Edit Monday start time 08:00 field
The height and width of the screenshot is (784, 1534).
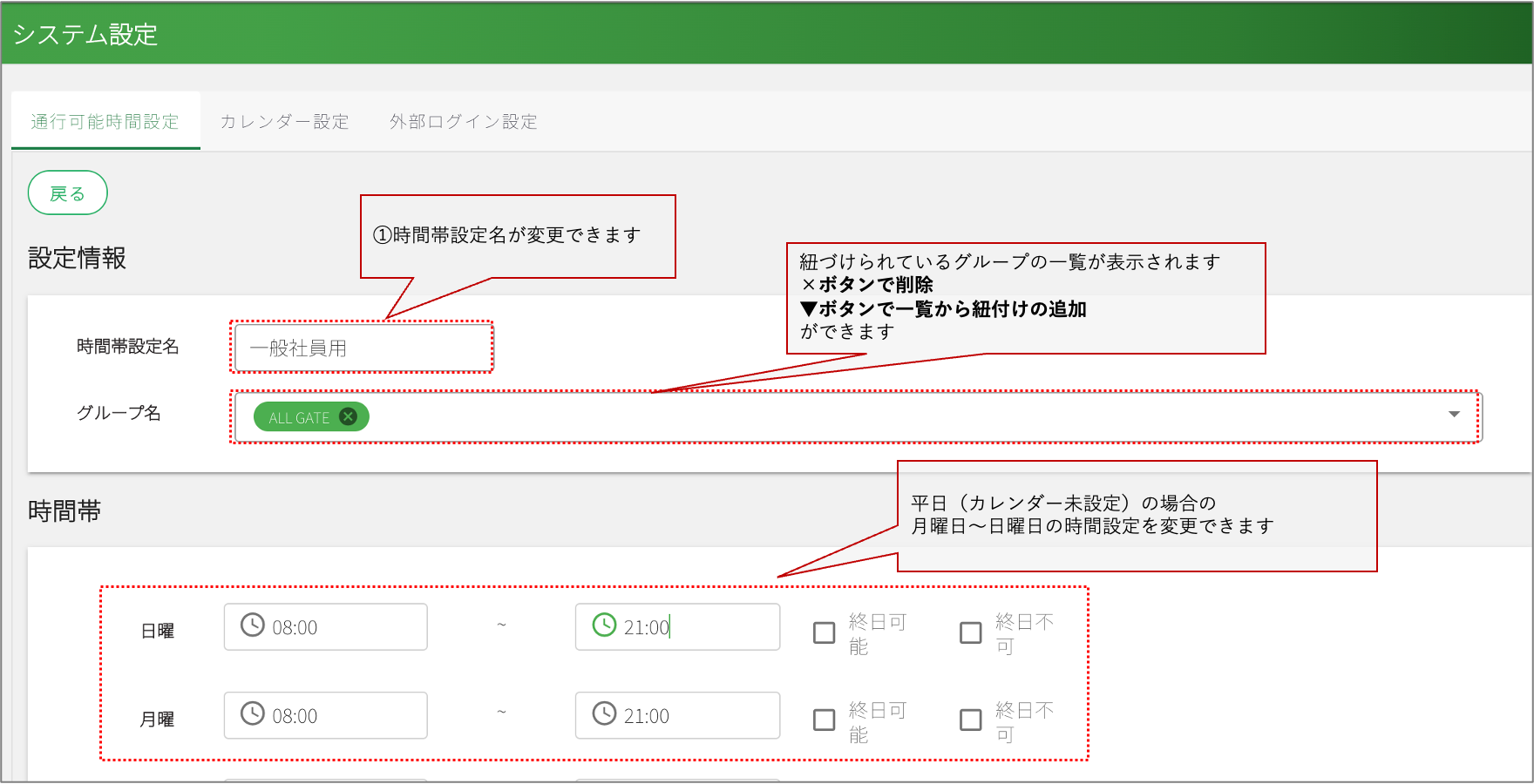tap(325, 715)
